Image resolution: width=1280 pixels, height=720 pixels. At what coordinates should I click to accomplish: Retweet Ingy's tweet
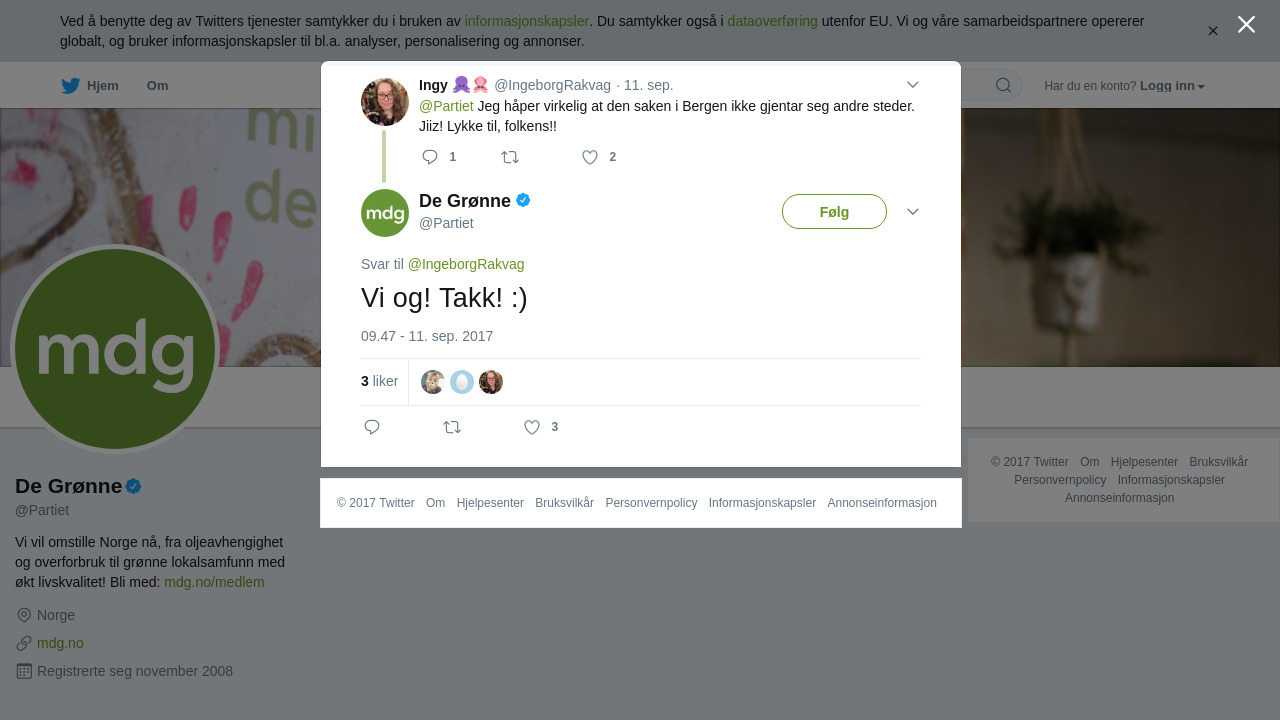[510, 157]
